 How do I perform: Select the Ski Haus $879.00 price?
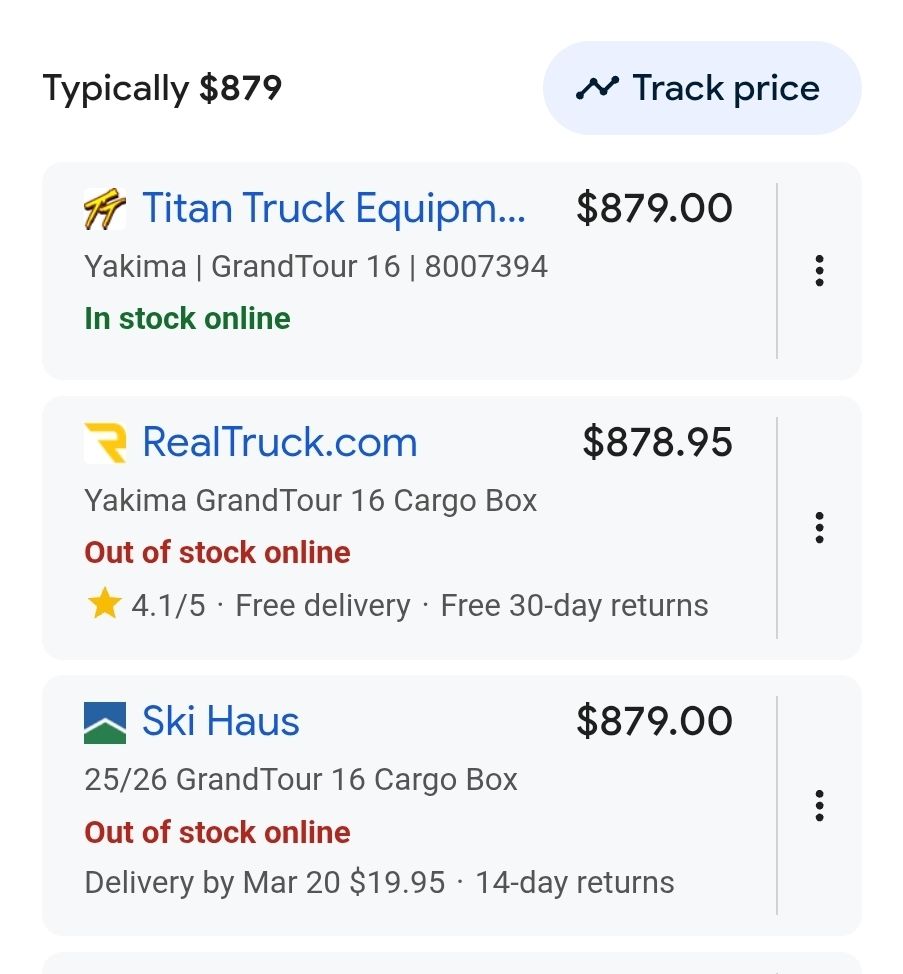[x=654, y=721]
